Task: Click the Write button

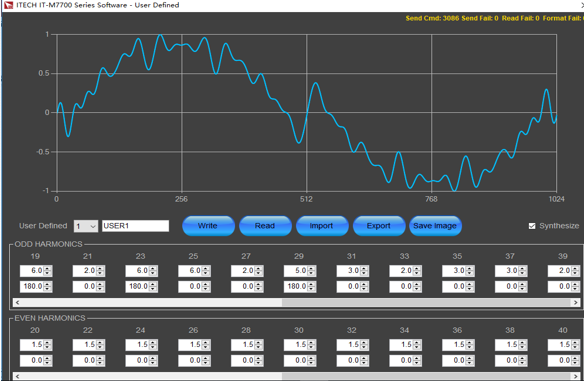Action: 208,226
